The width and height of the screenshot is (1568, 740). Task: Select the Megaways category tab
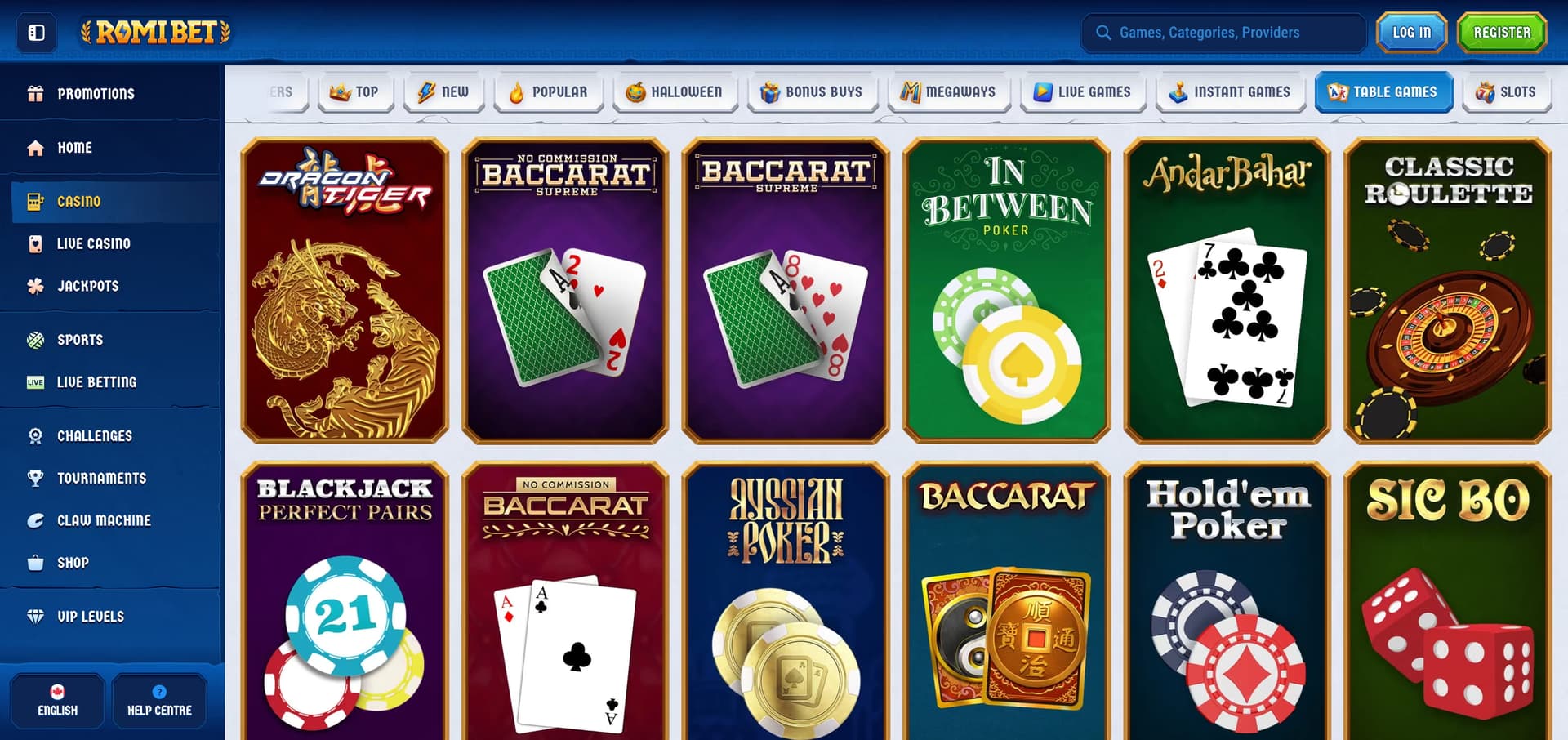click(x=948, y=92)
